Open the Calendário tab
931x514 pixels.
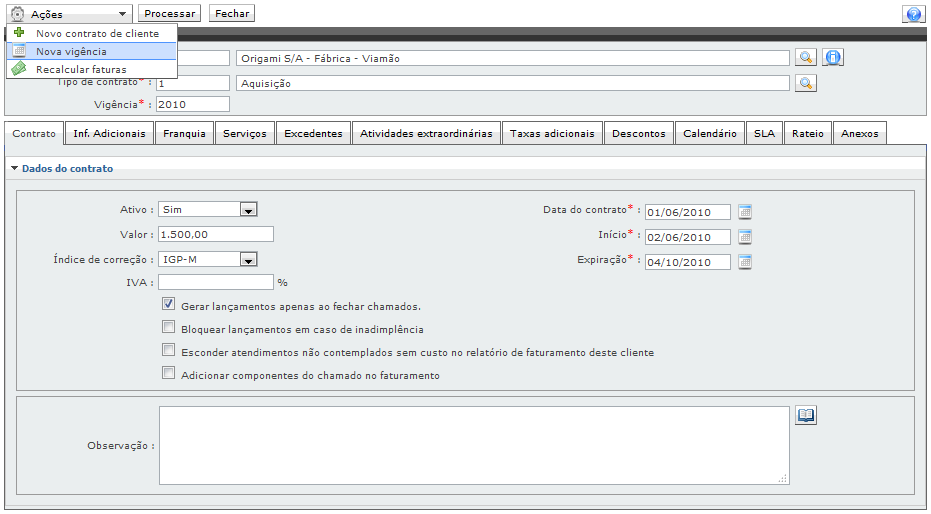(x=710, y=134)
